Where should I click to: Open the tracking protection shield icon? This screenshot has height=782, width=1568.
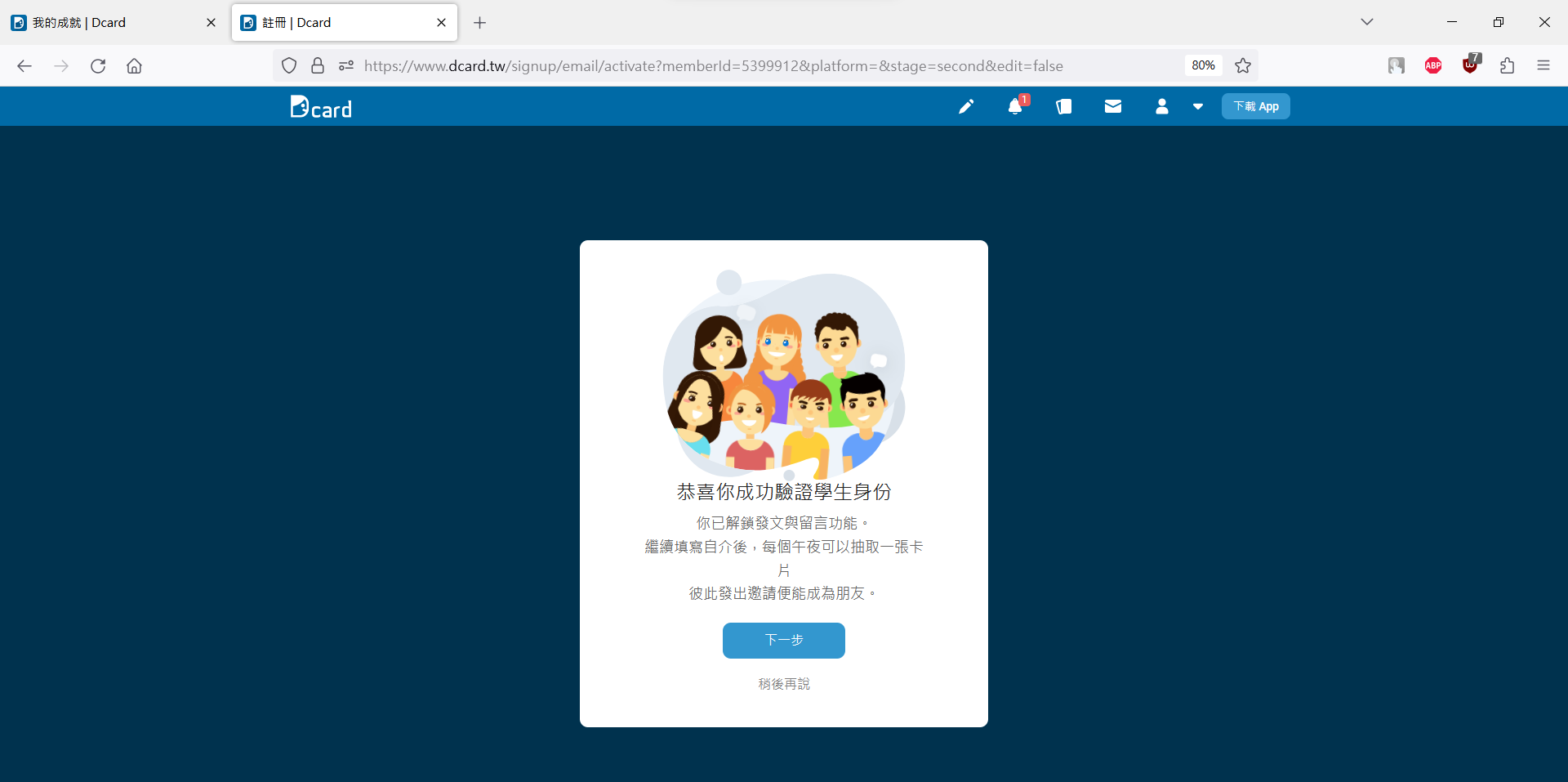pos(289,65)
